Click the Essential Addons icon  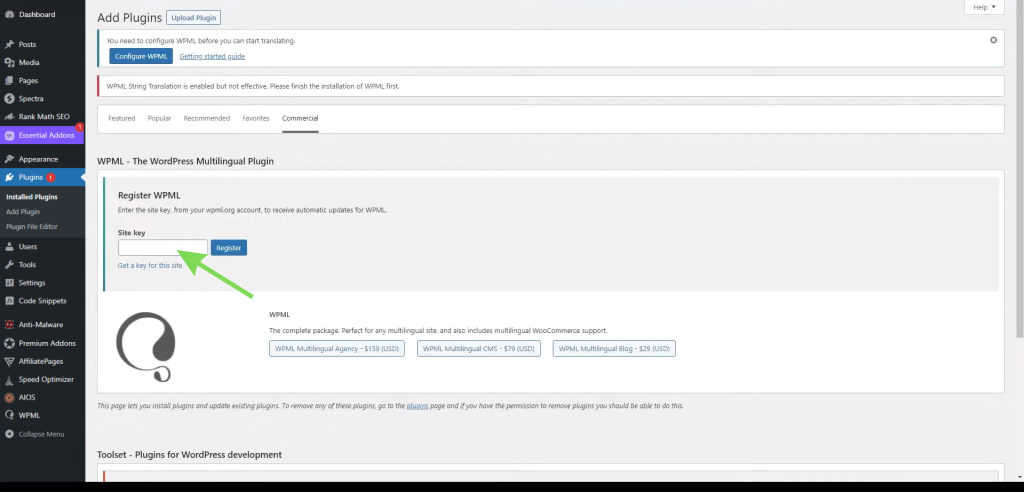(9, 135)
